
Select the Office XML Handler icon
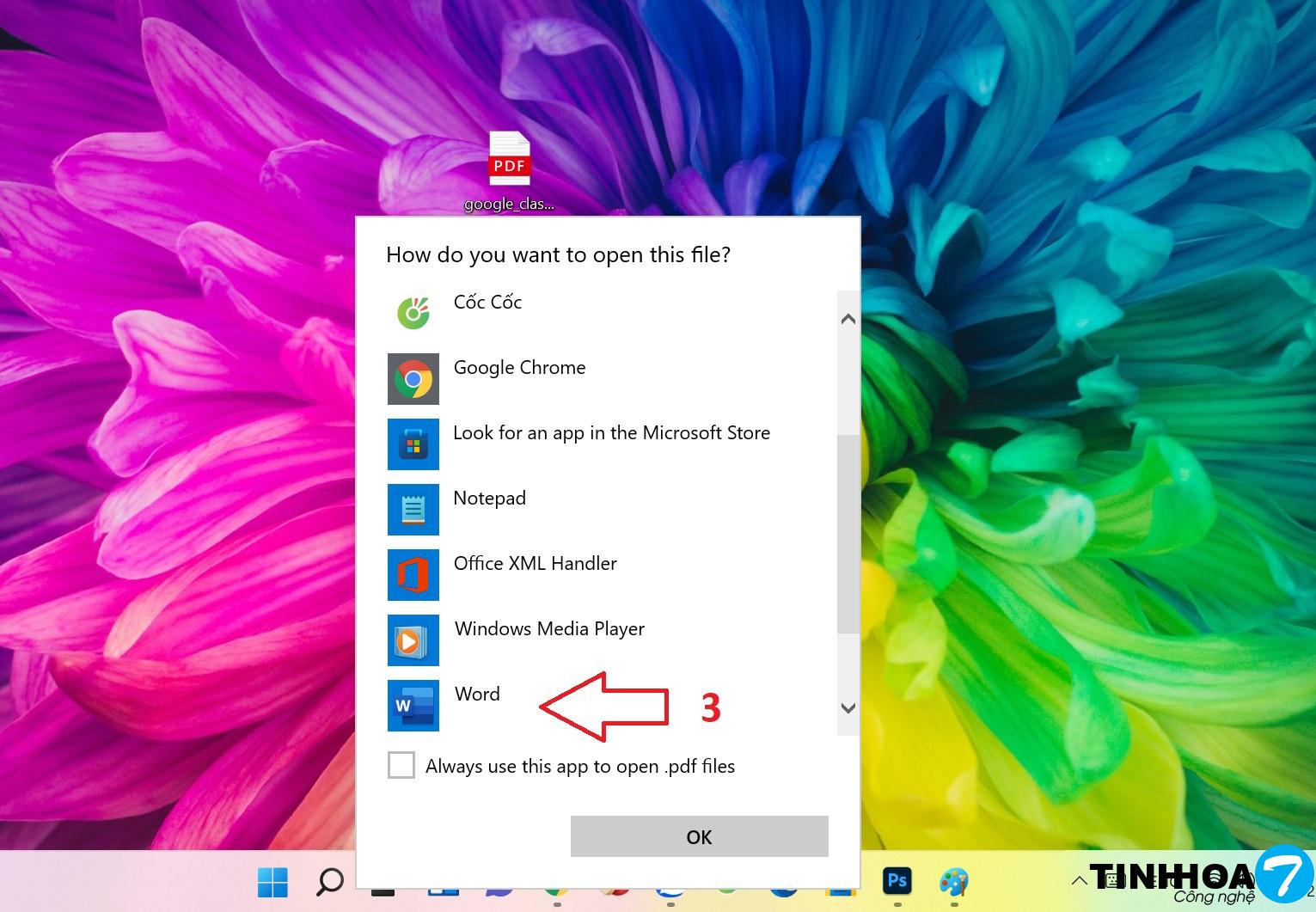coord(413,575)
